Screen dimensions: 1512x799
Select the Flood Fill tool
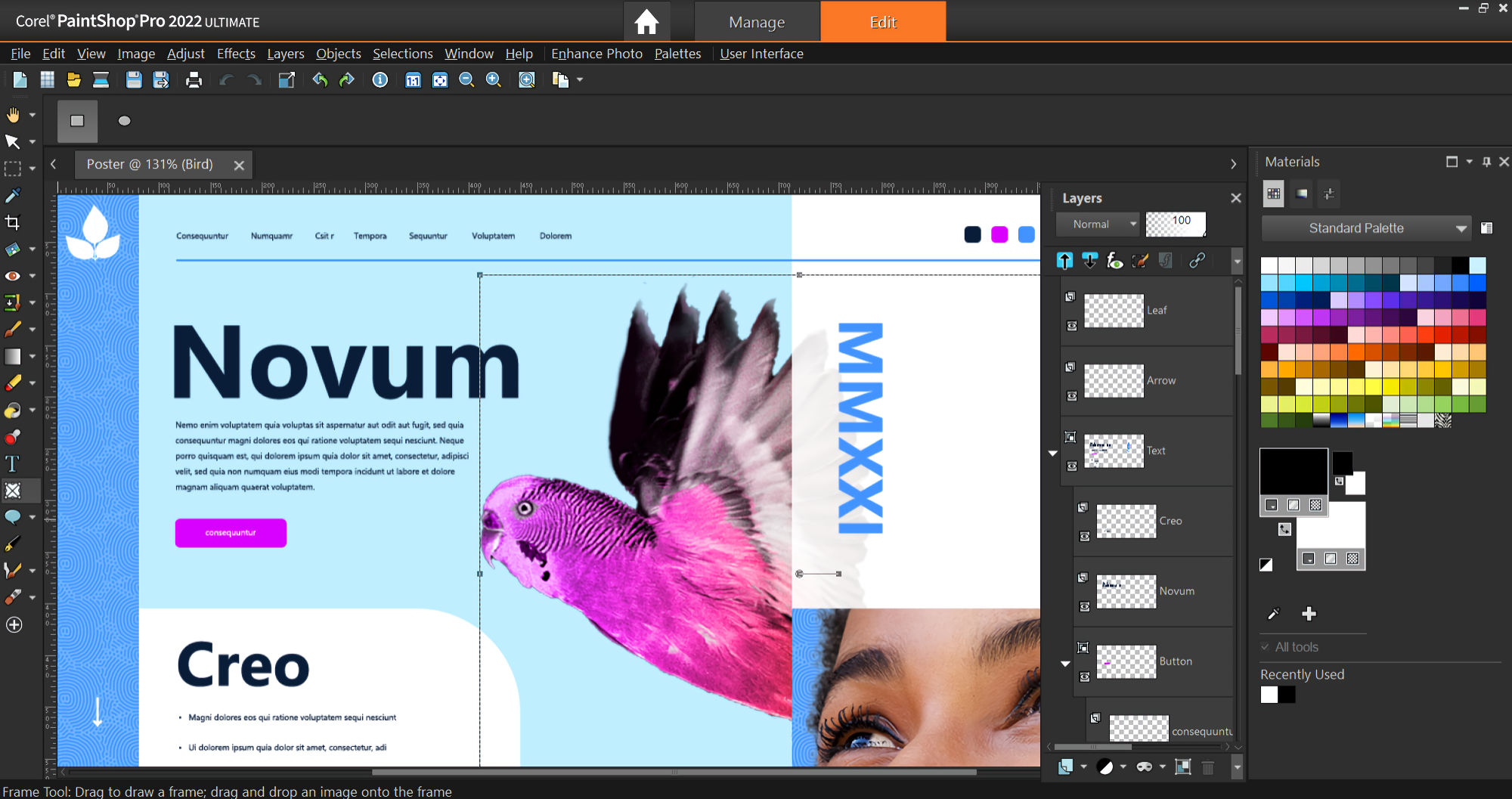coord(13,410)
